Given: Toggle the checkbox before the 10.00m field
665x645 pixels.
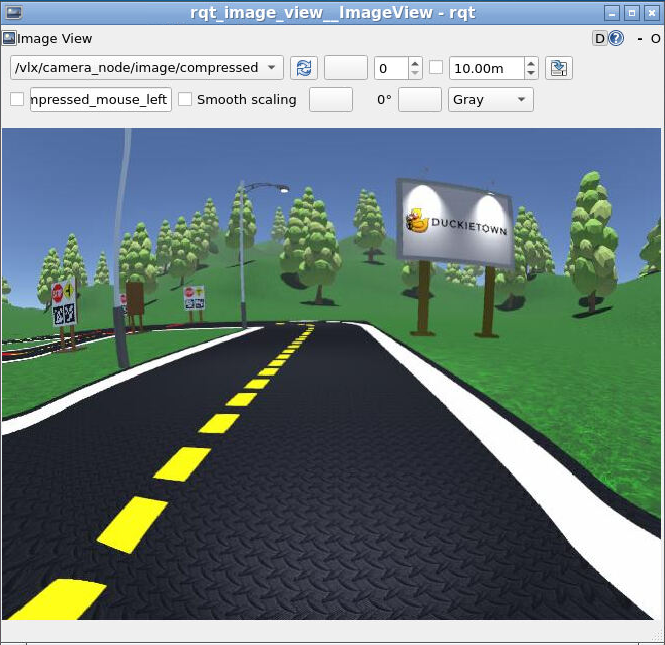Looking at the screenshot, I should point(436,68).
